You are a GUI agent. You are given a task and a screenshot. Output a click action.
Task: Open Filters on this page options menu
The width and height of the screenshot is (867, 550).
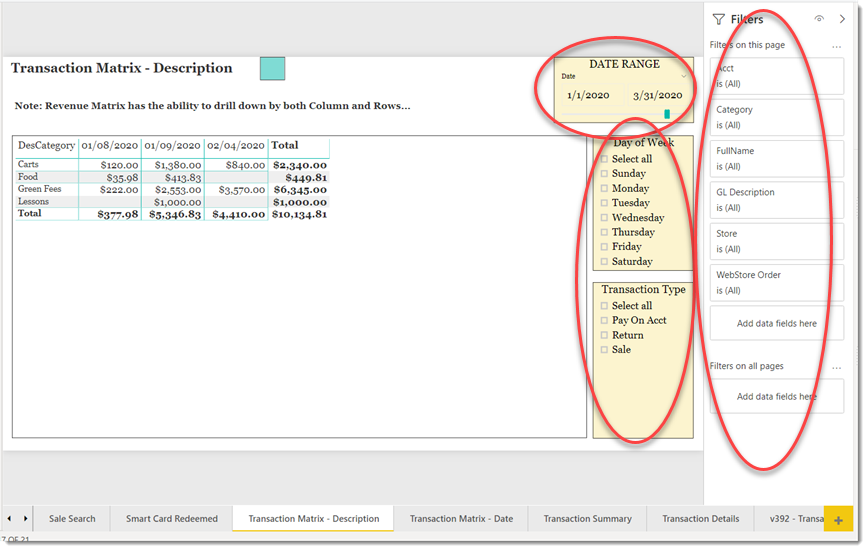837,46
